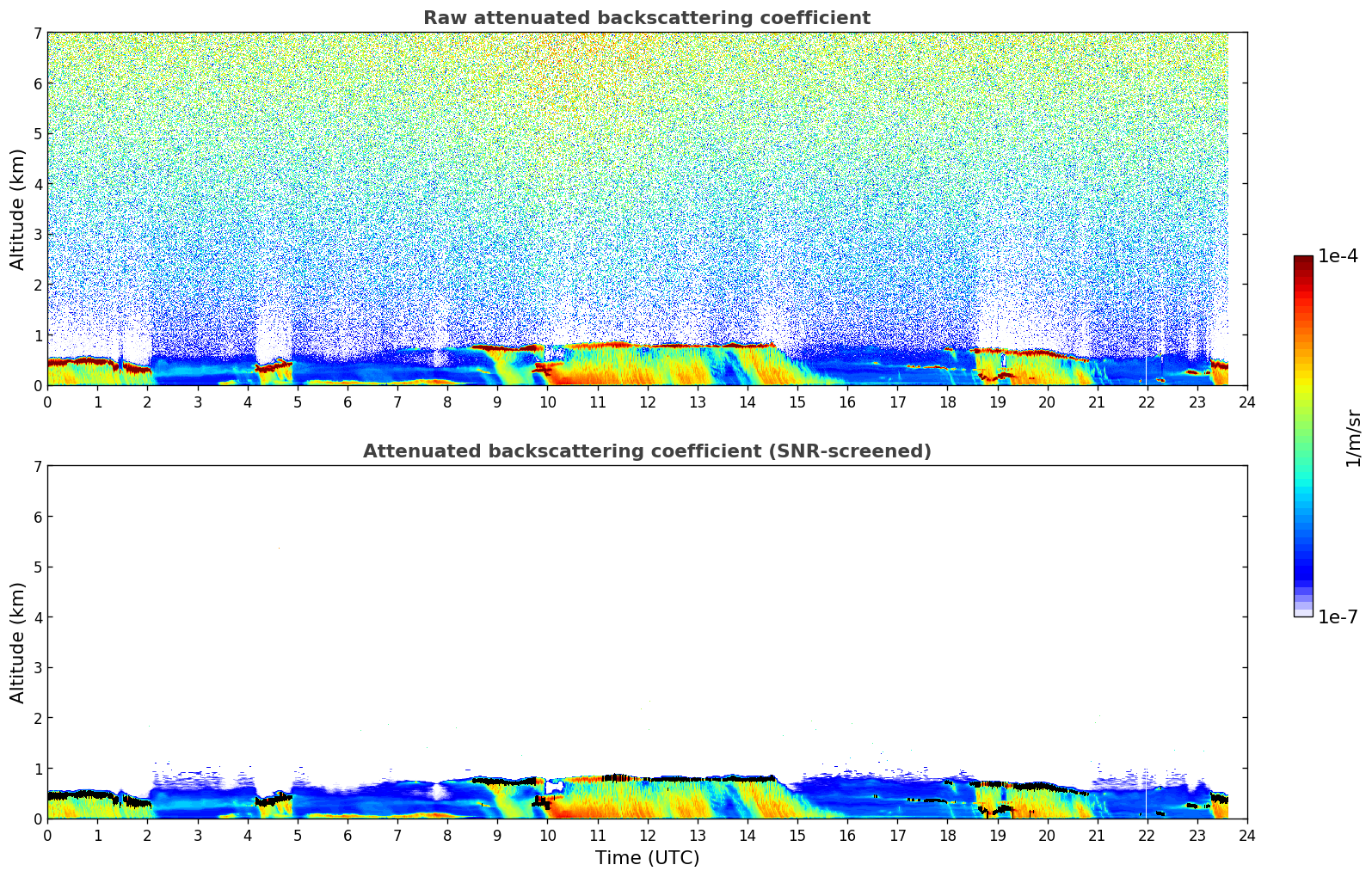The image size is (1372, 877).
Task: Select the colorbar minimum label "1e-7"
Action: 1338,617
